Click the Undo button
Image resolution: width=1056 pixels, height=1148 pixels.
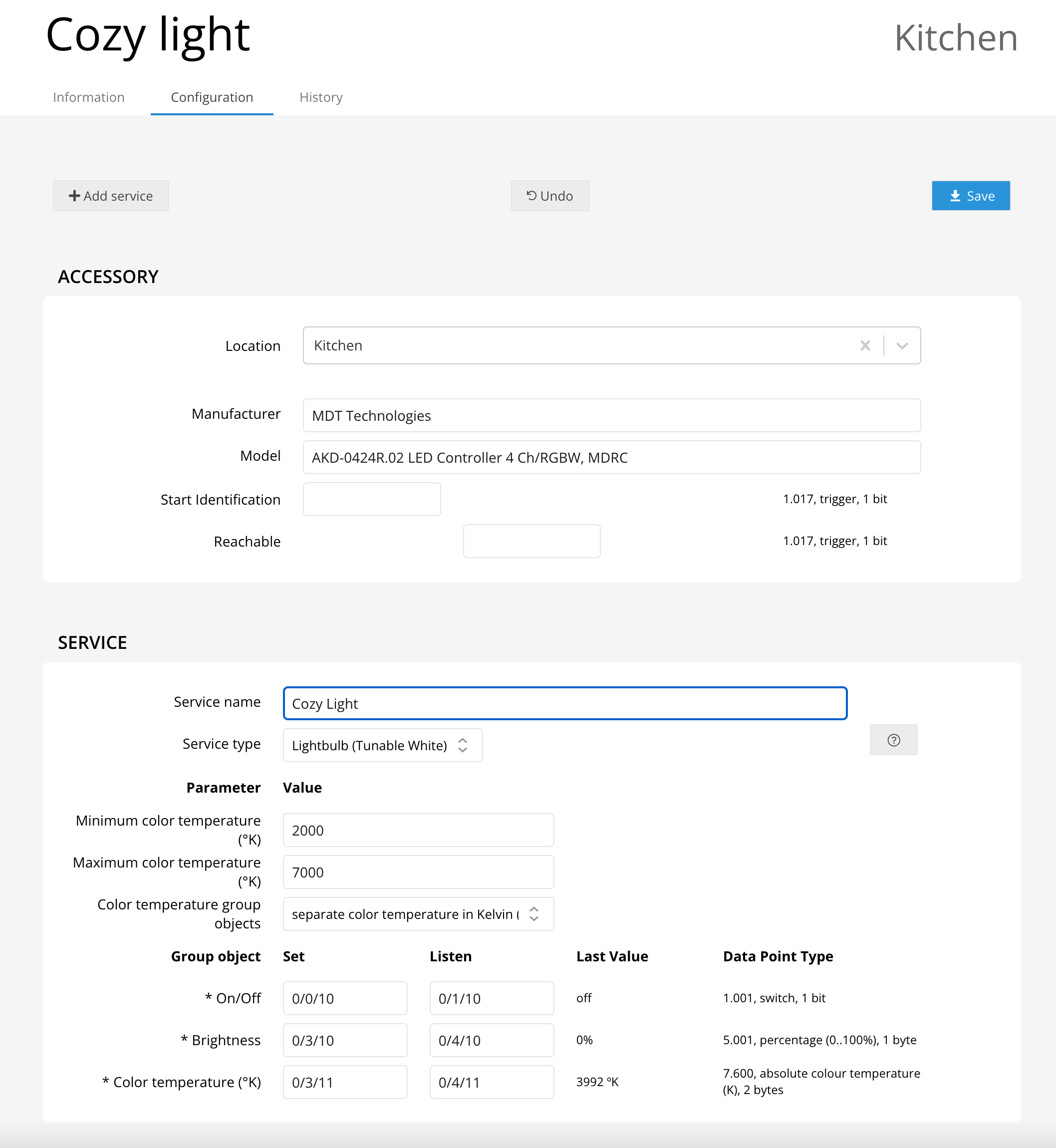coord(549,196)
